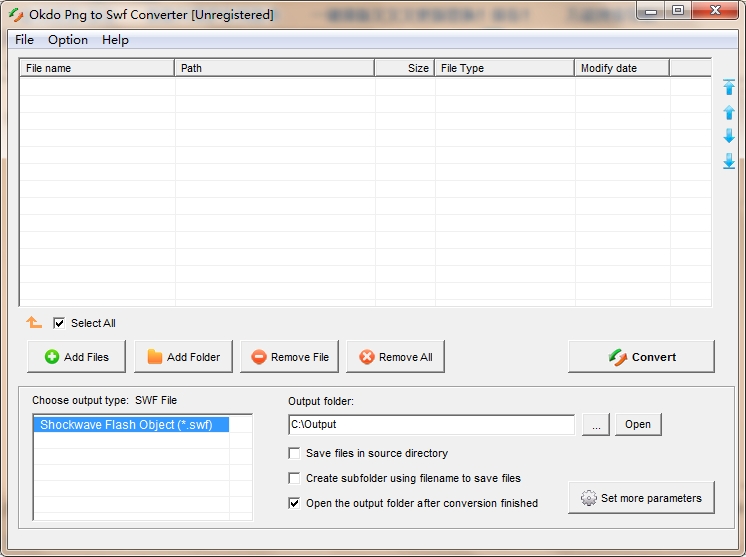746x557 pixels.
Task: Click the move-to-bottom arrow icon
Action: pos(728,161)
